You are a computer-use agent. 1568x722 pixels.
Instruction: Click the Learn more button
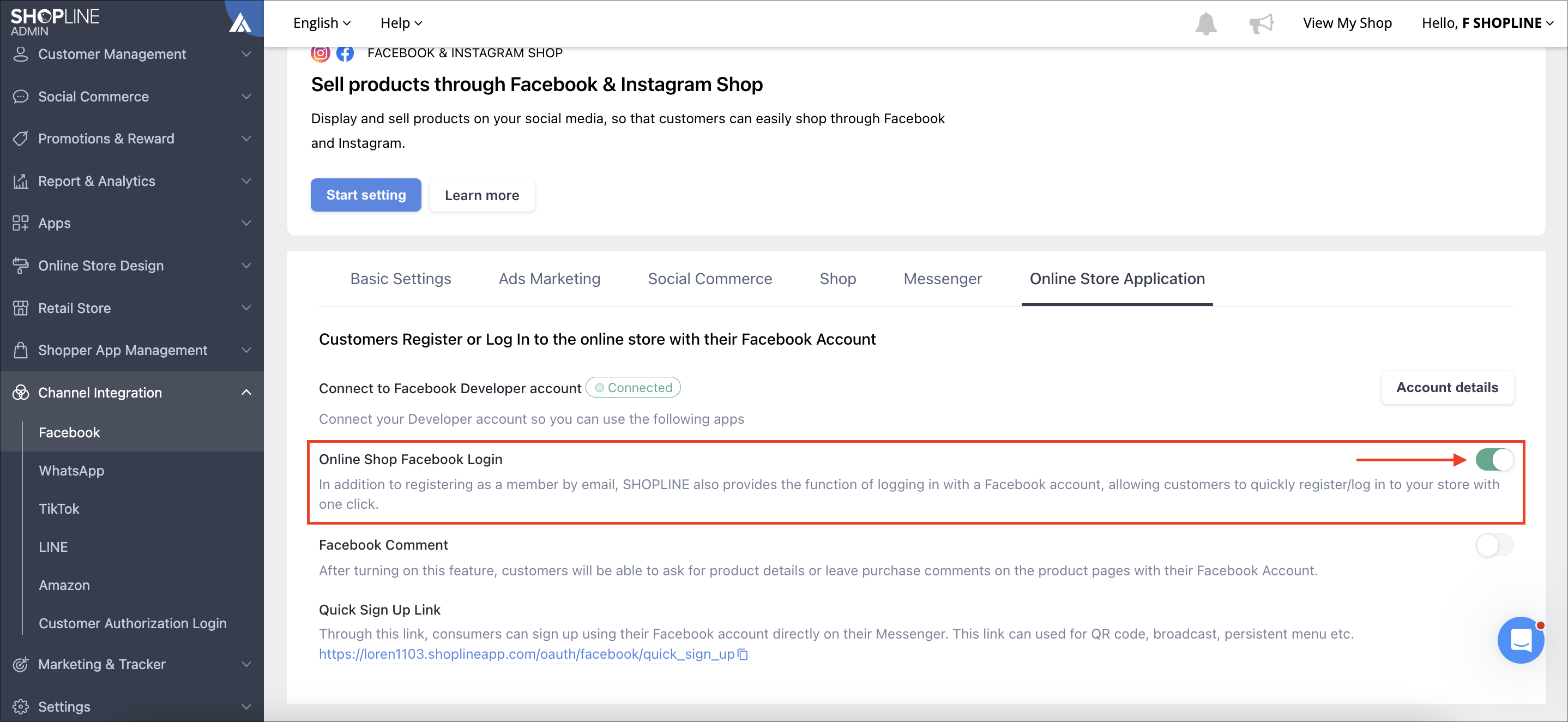(x=481, y=195)
